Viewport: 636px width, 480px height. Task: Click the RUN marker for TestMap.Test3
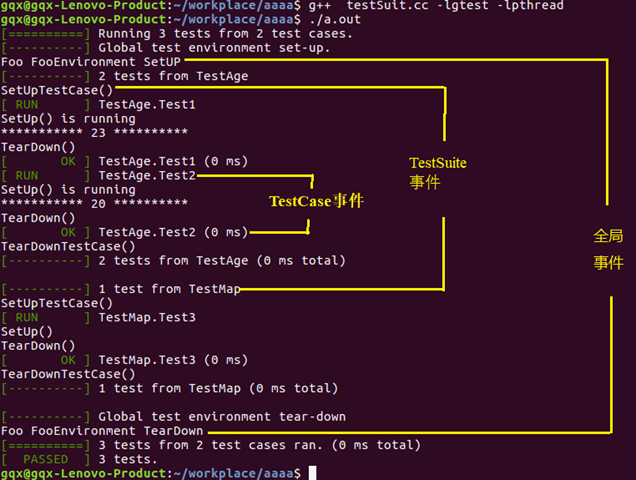coord(27,317)
